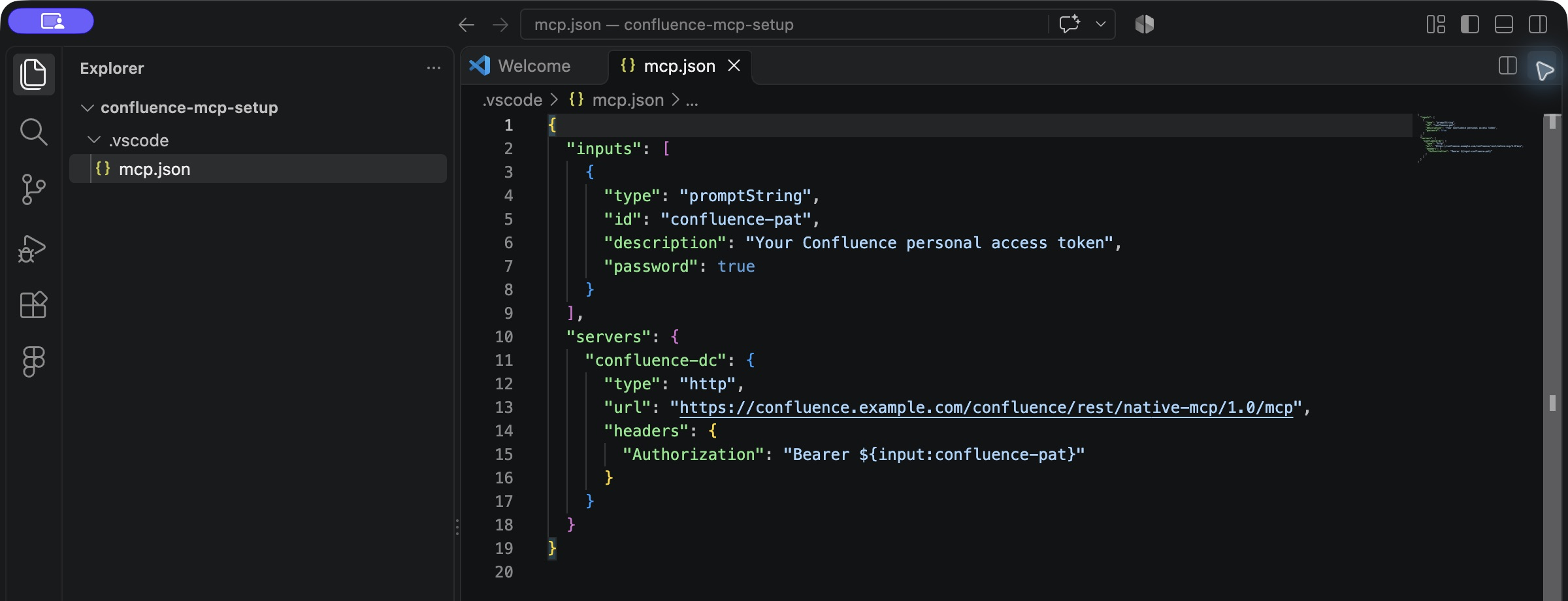
Task: Click the "headers" key
Action: (x=646, y=430)
